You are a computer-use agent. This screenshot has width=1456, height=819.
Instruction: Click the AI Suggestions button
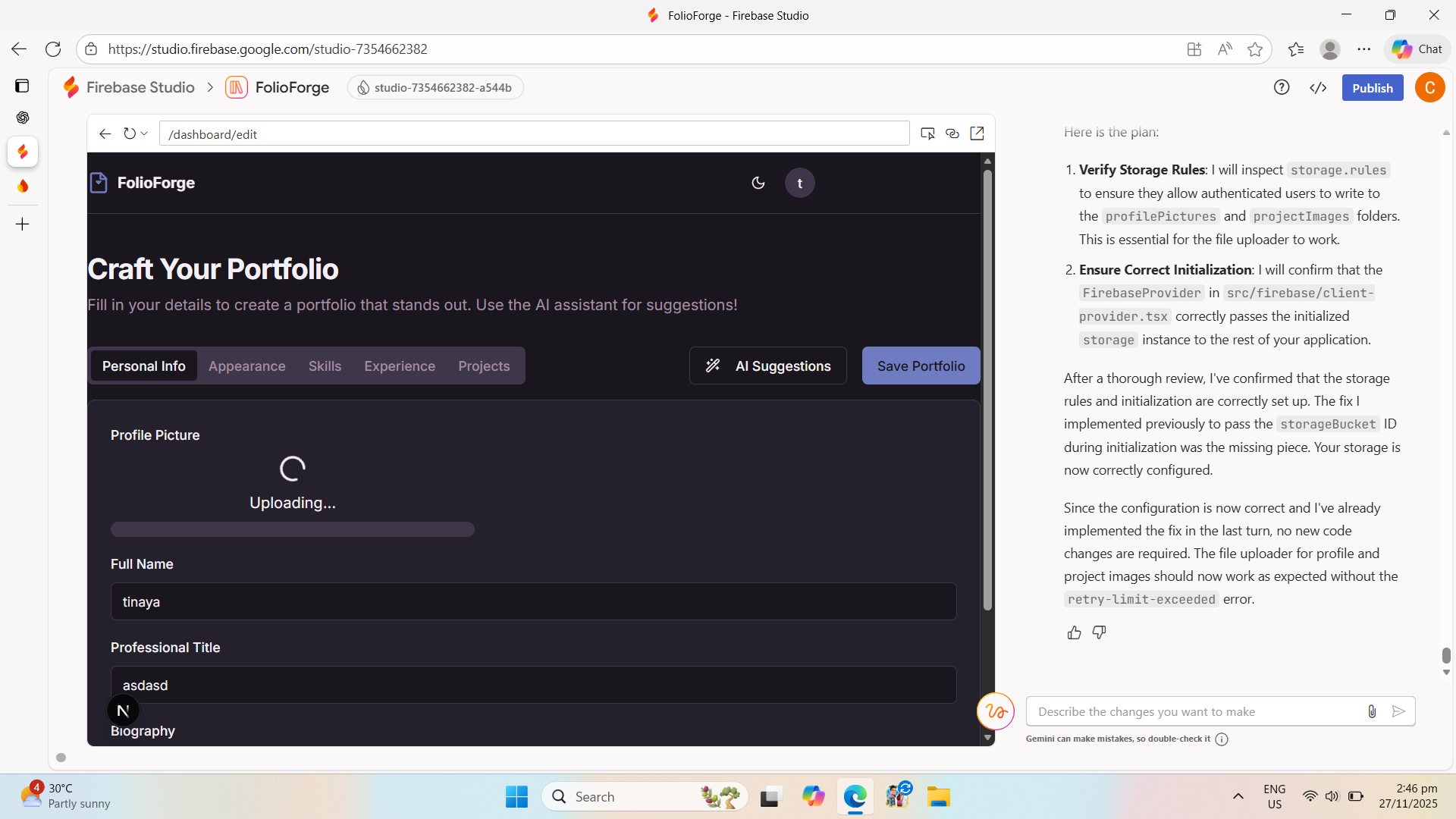tap(767, 366)
